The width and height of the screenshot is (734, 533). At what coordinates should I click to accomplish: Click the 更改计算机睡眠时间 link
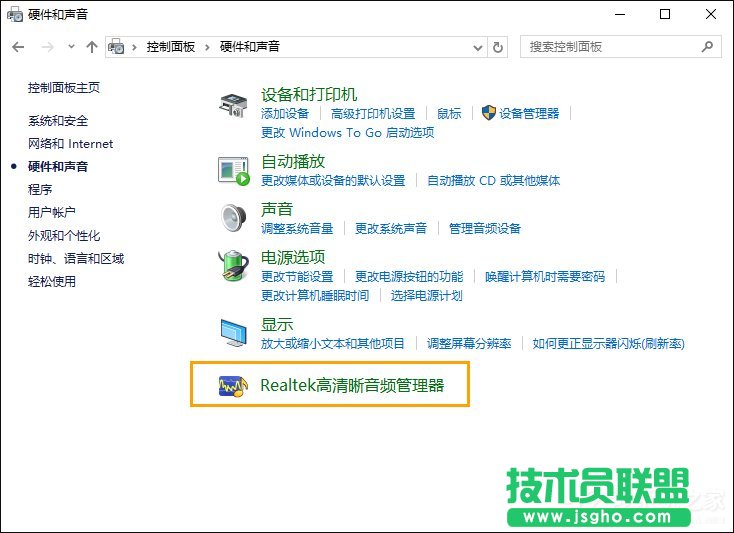point(315,296)
